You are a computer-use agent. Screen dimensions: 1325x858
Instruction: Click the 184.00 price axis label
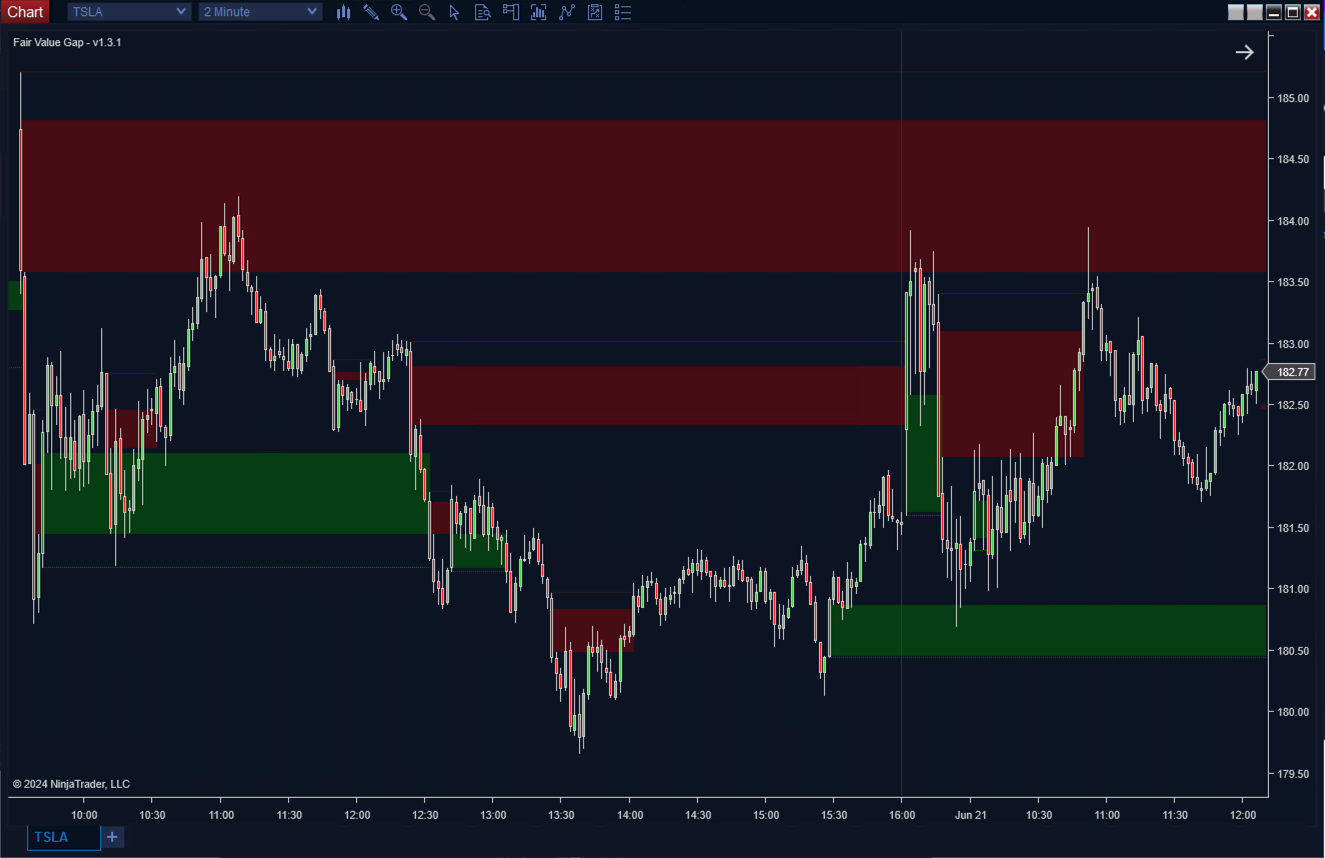pyautogui.click(x=1293, y=221)
